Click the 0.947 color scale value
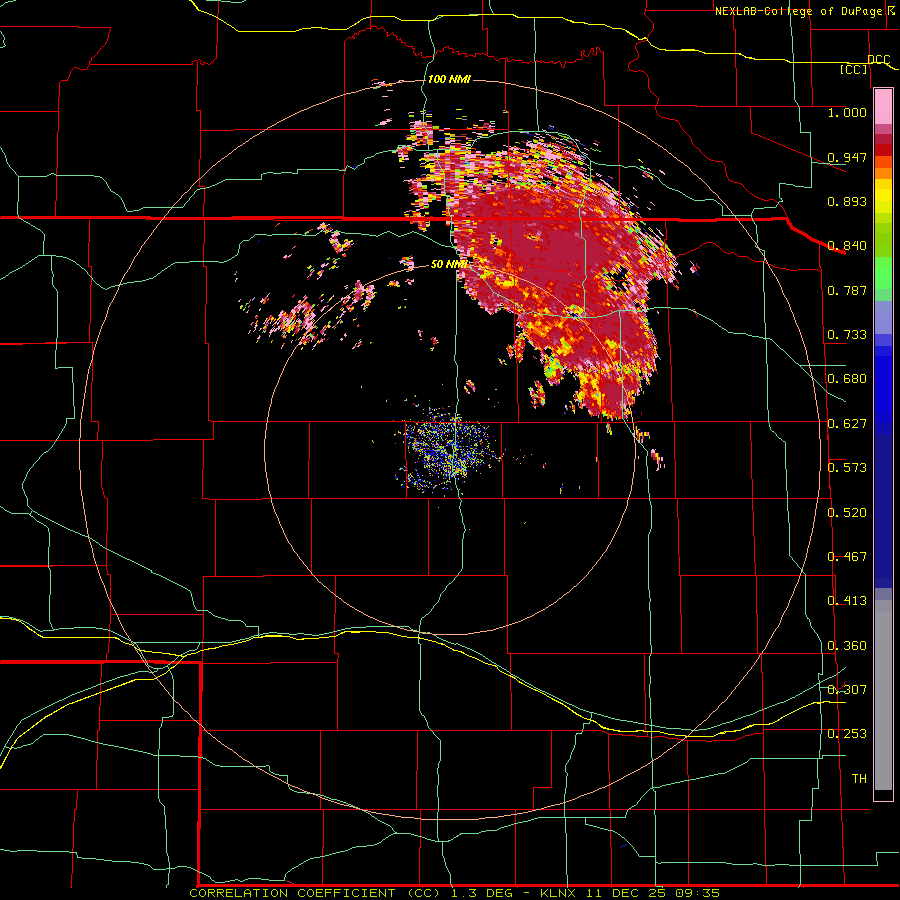Image resolution: width=900 pixels, height=900 pixels. pos(847,157)
